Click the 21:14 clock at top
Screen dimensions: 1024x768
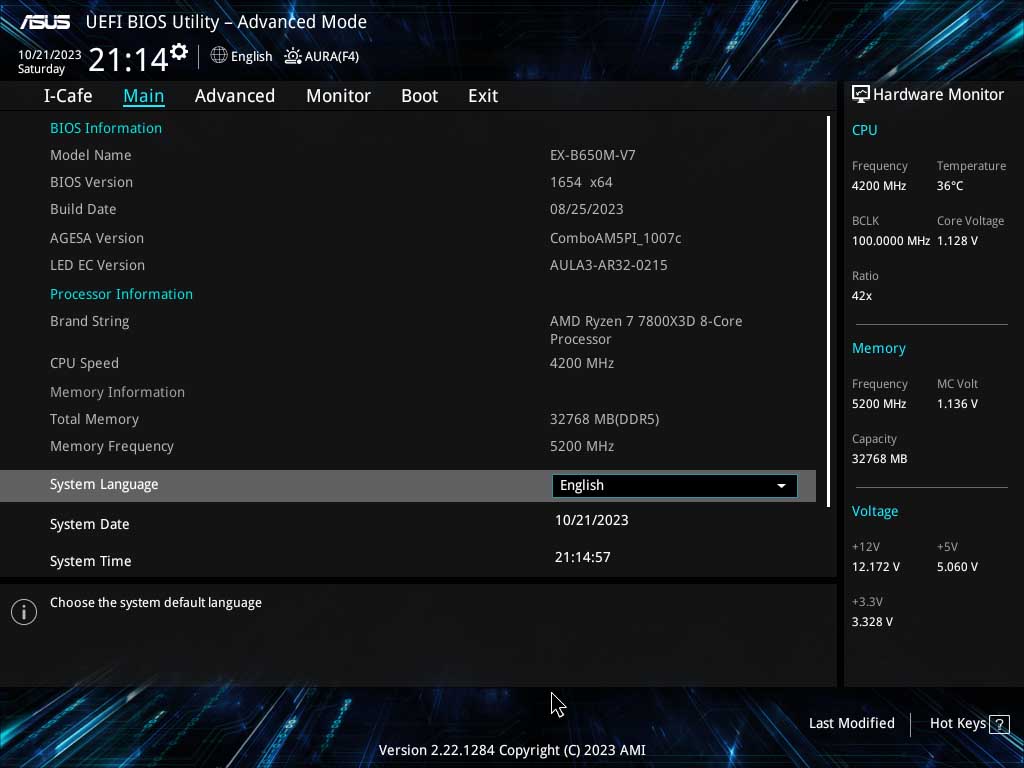[128, 59]
